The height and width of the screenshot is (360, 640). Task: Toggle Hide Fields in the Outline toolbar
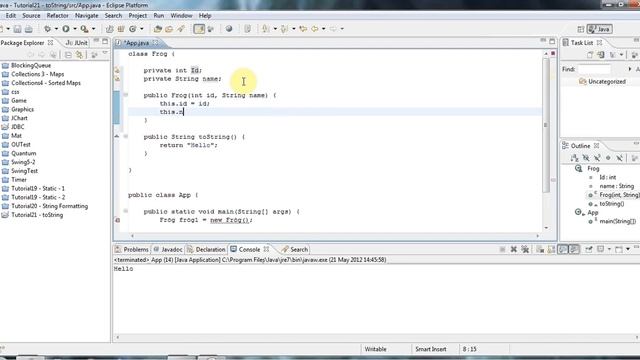pos(586,158)
